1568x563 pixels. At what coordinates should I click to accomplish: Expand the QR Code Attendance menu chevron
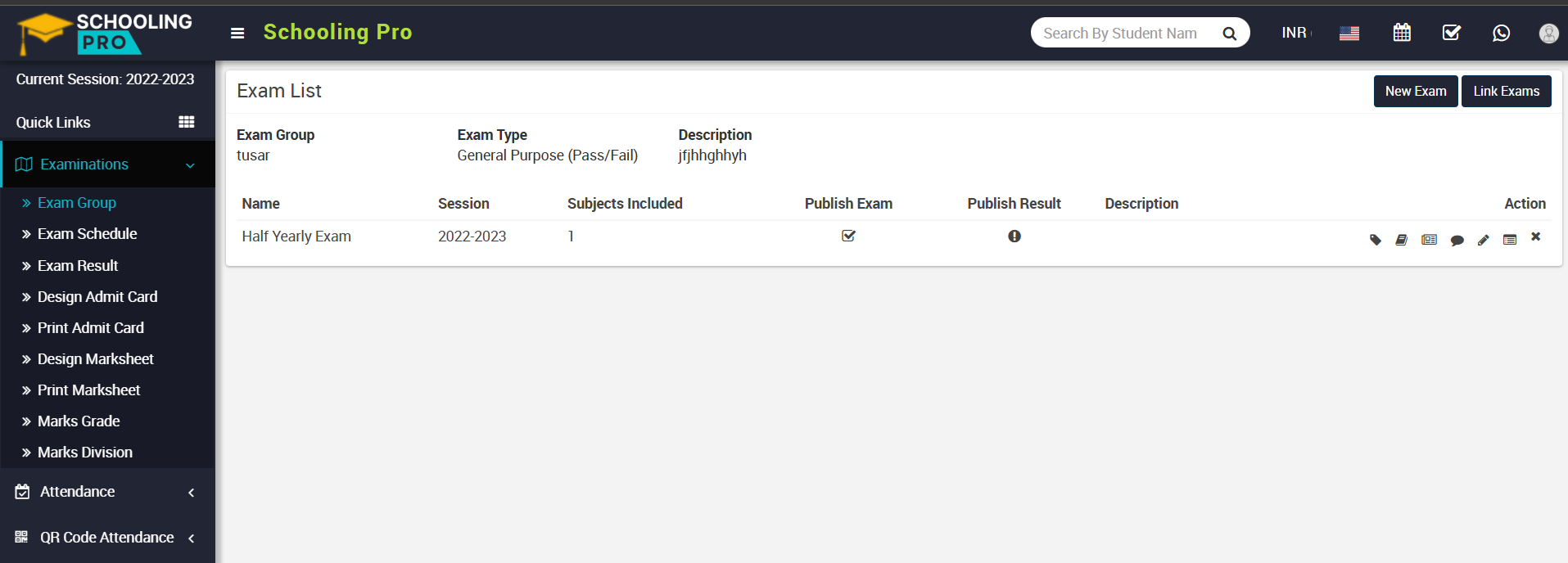point(191,538)
